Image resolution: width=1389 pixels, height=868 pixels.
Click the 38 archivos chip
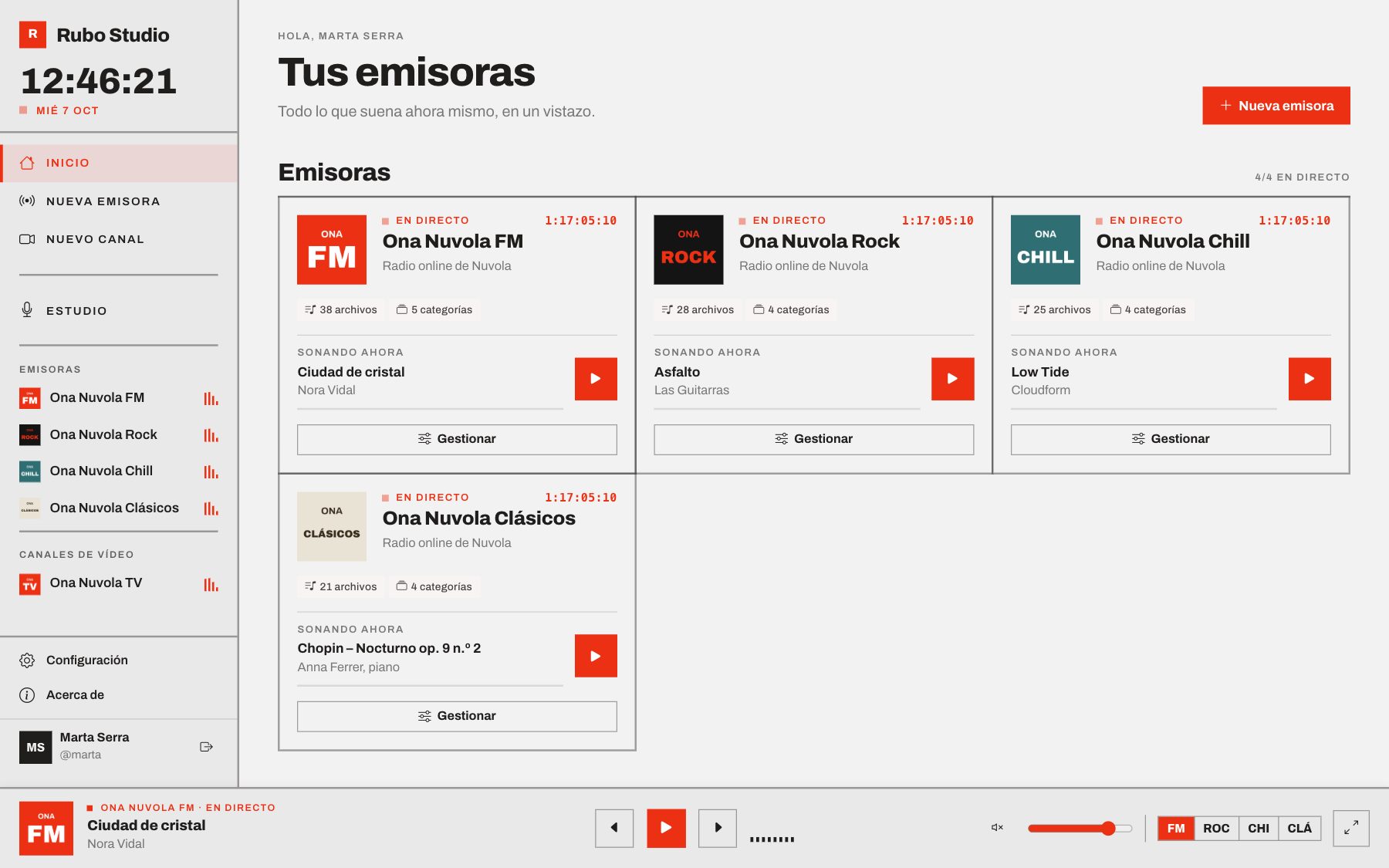pos(341,309)
